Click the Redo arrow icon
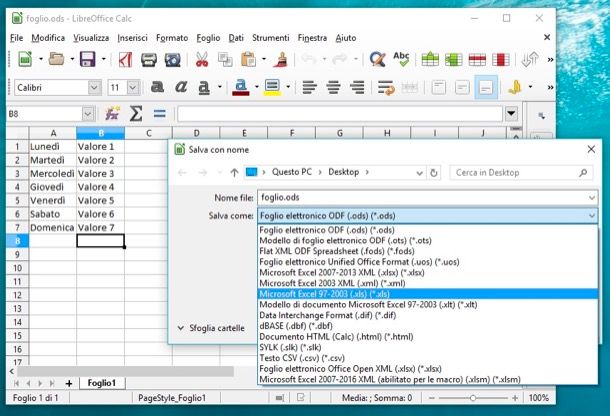 [x=340, y=60]
